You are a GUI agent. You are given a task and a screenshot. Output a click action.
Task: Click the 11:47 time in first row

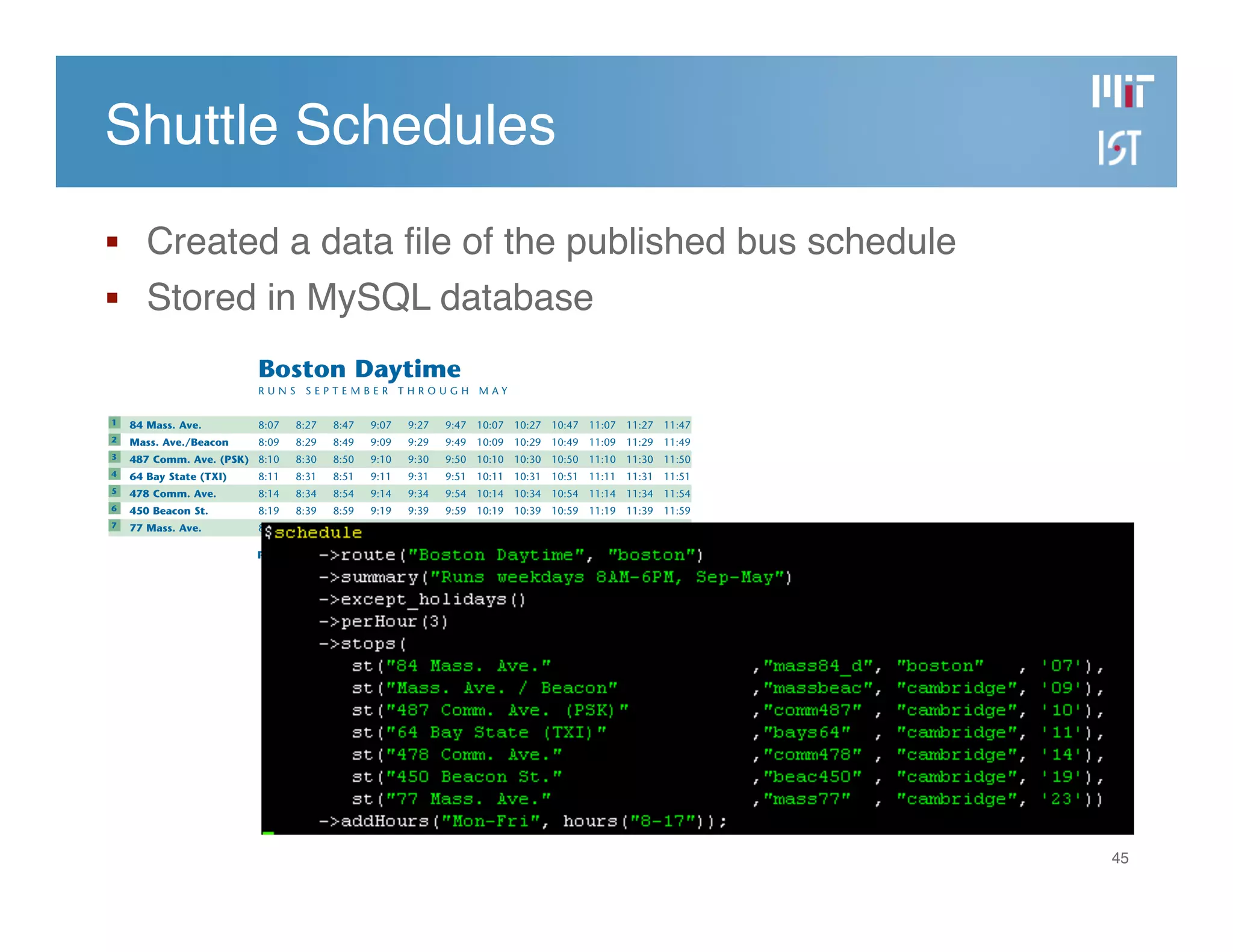pos(677,425)
